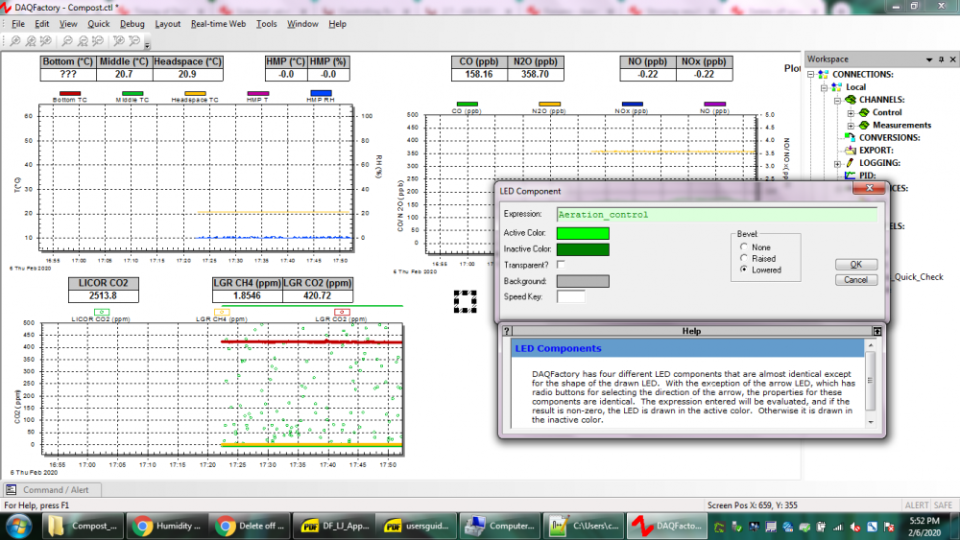Screen dimensions: 960x540
Task: Switch to the Humidity Chrome taskbar window
Action: coord(167,526)
